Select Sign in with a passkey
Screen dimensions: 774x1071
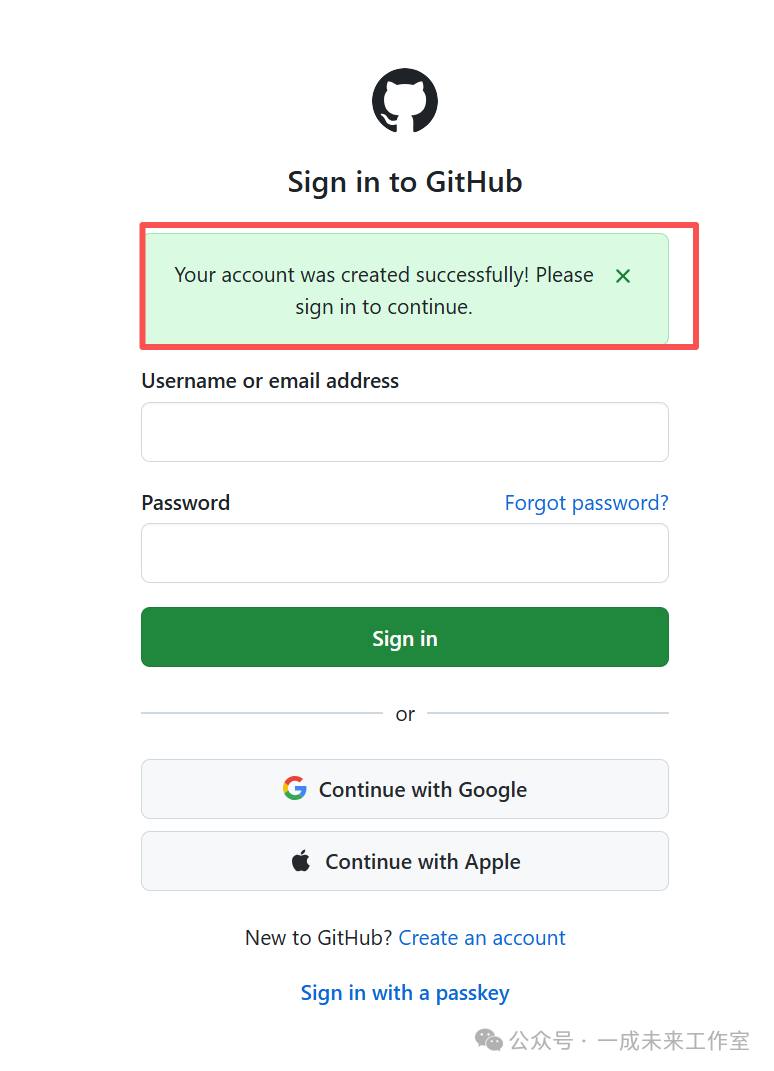point(405,993)
